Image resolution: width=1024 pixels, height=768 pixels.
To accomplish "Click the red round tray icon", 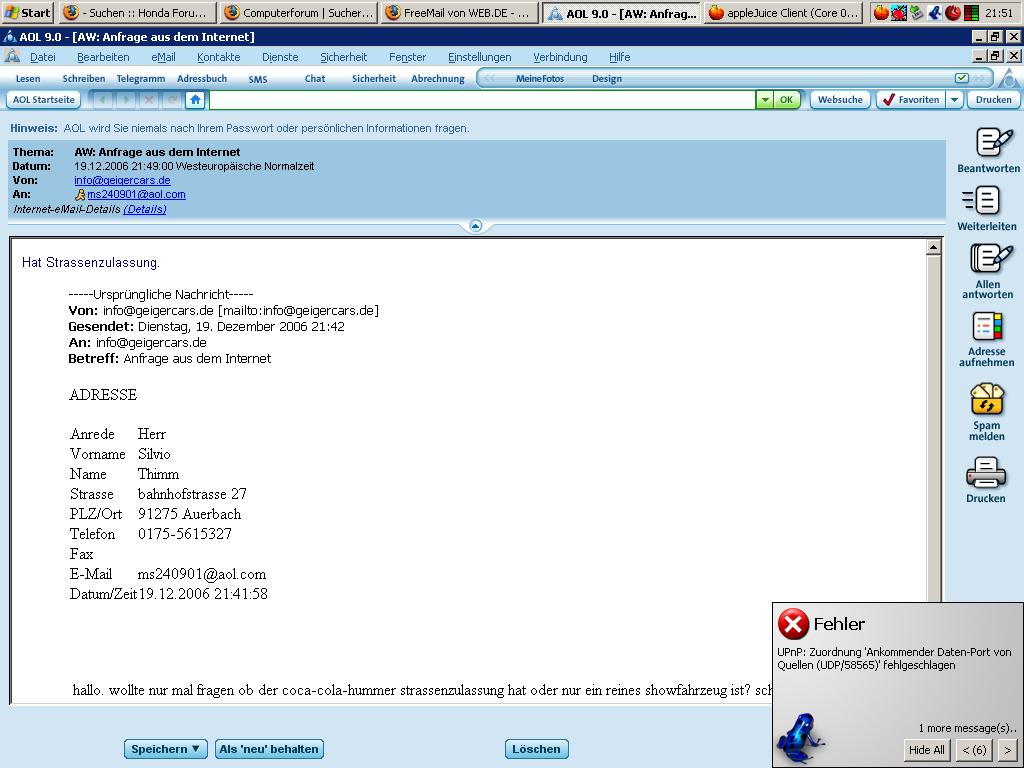I will (953, 12).
